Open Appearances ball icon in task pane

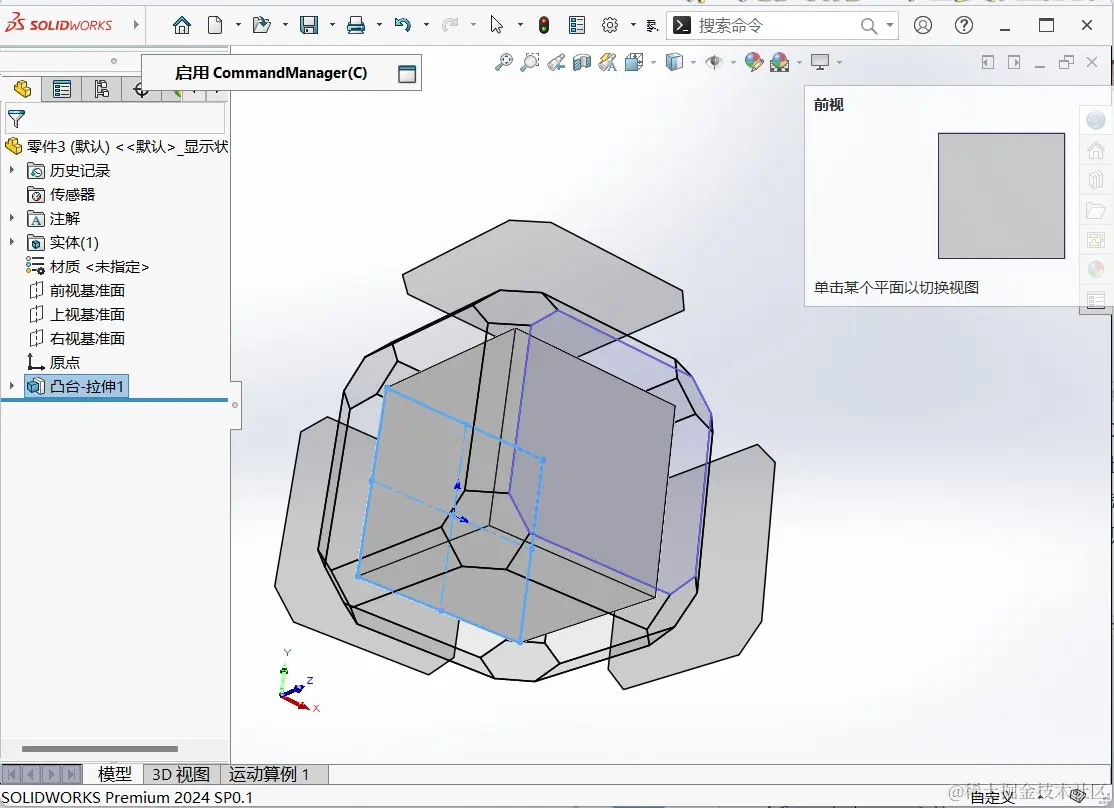1096,269
